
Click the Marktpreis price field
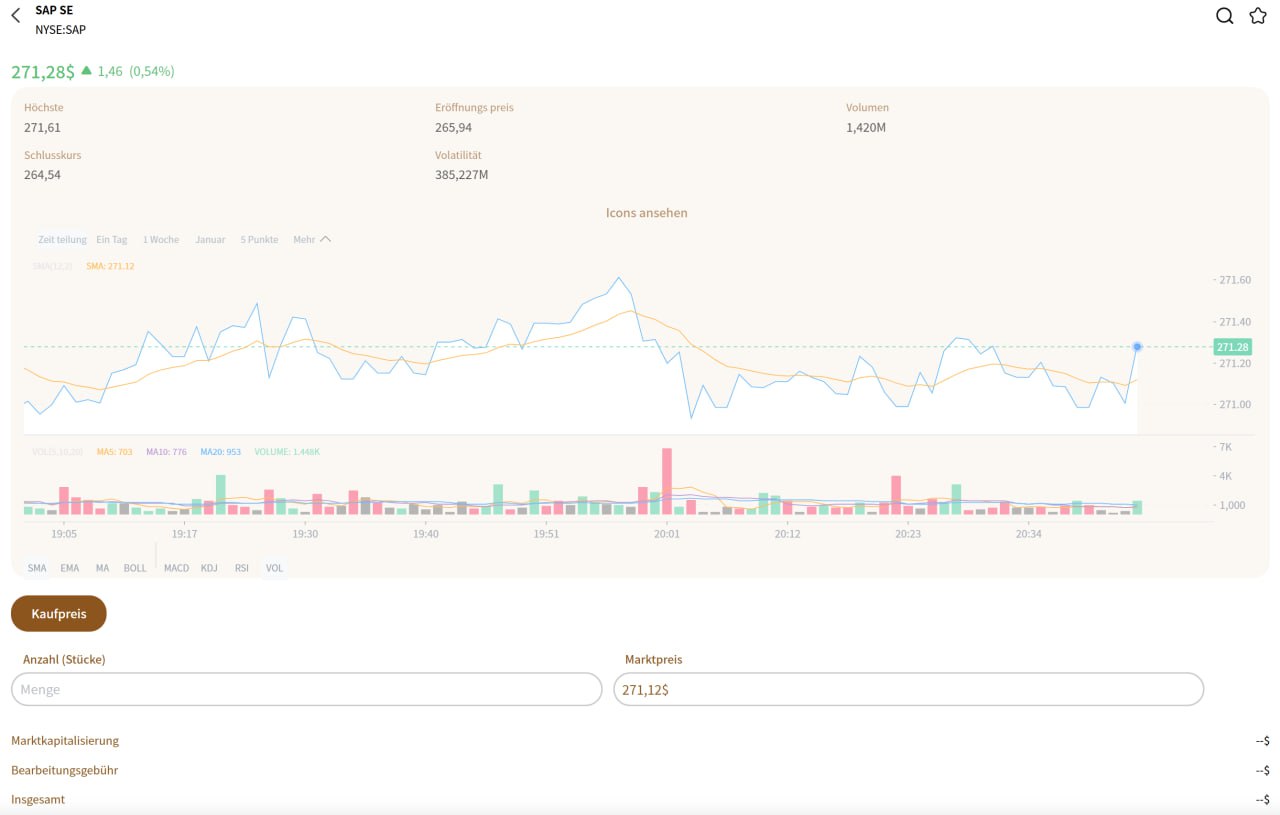908,690
